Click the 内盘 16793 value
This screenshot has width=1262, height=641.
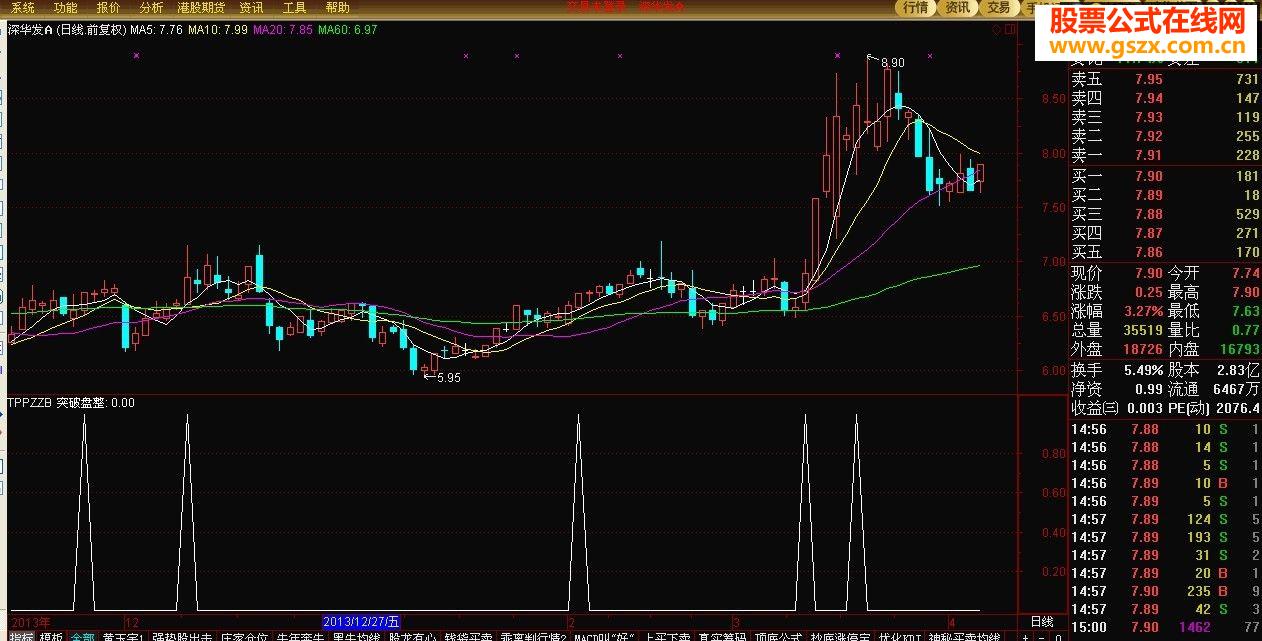click(x=1240, y=349)
